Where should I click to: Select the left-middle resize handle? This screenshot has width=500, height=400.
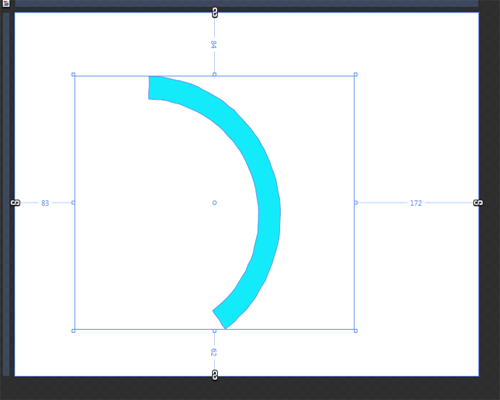(73, 203)
